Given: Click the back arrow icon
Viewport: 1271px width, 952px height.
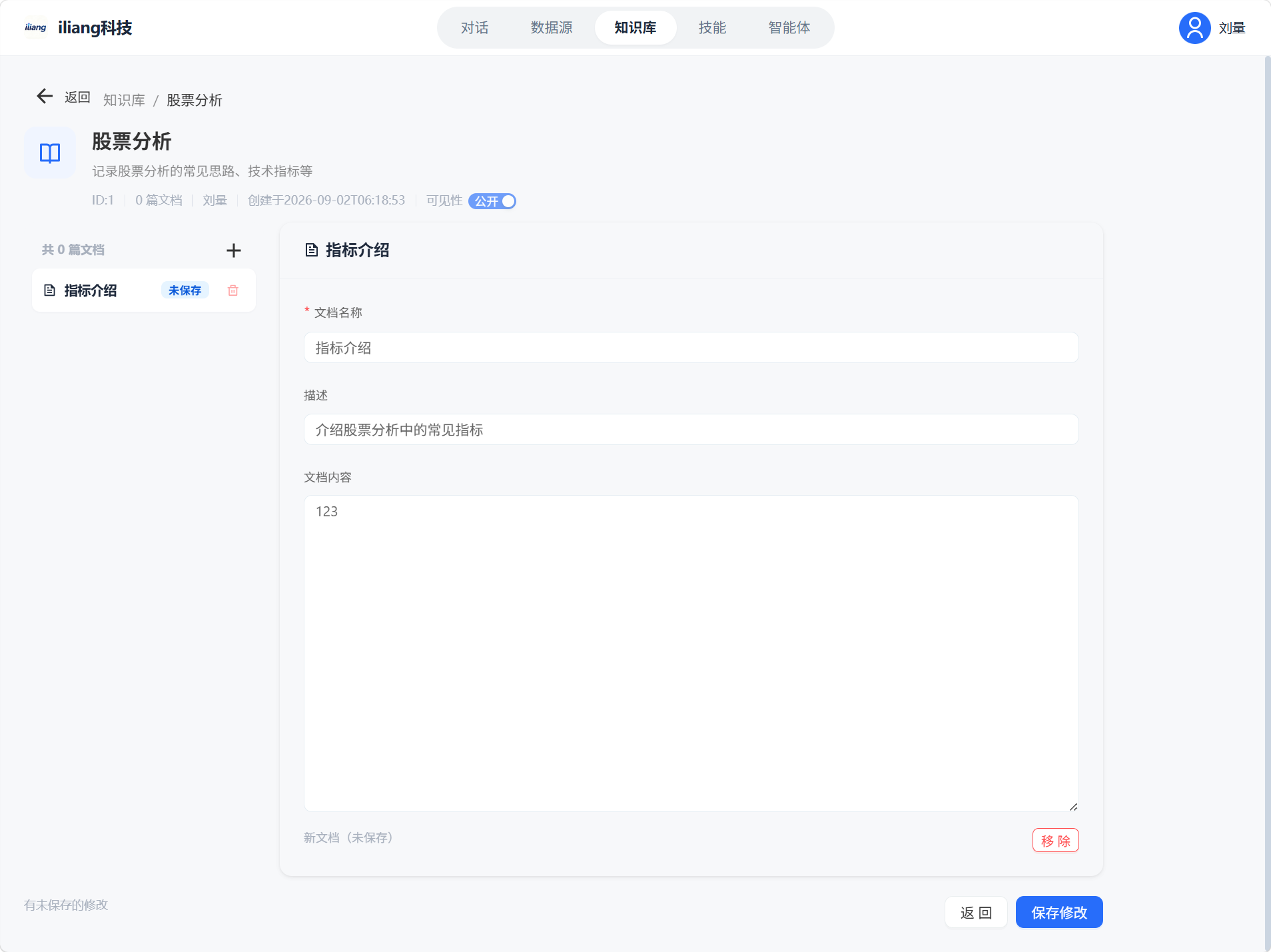Looking at the screenshot, I should tap(45, 97).
